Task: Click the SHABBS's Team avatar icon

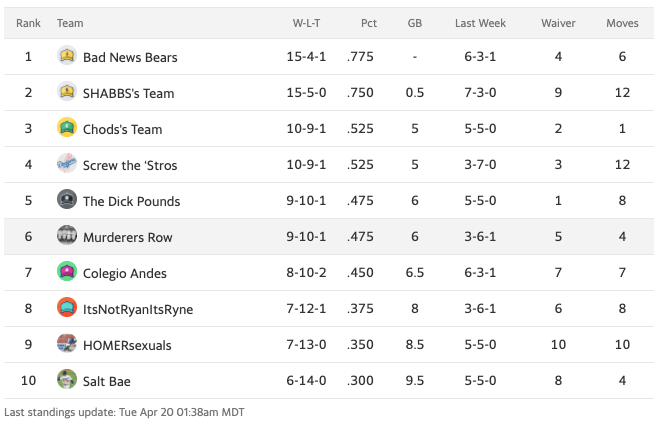Action: click(67, 92)
